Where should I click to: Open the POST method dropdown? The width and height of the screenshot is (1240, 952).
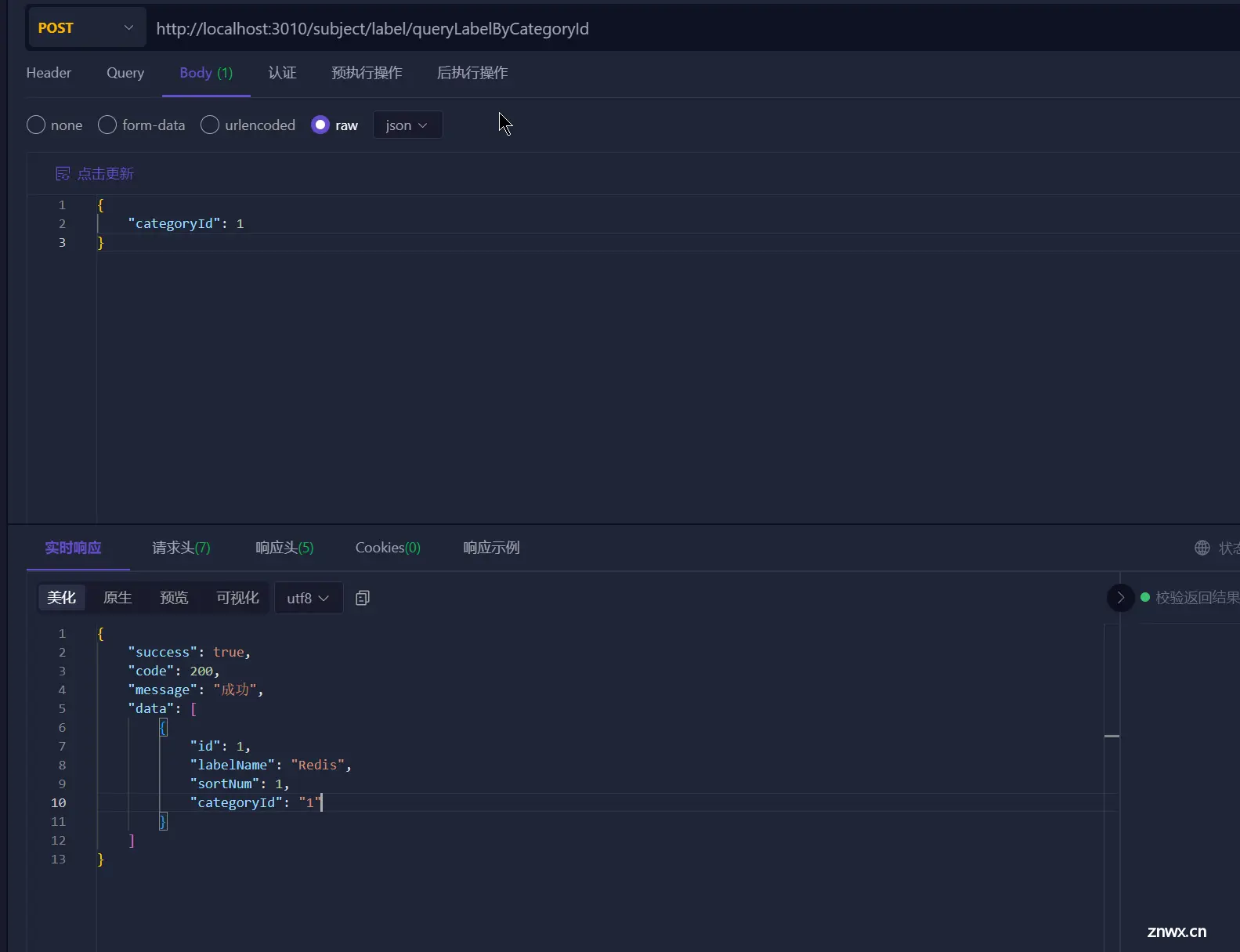tap(86, 27)
